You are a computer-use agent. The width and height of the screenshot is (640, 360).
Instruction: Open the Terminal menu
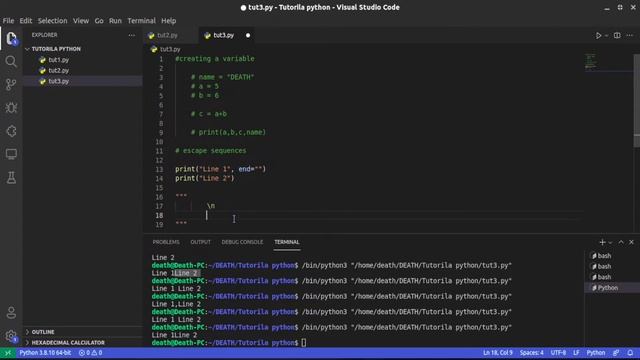tap(141, 21)
